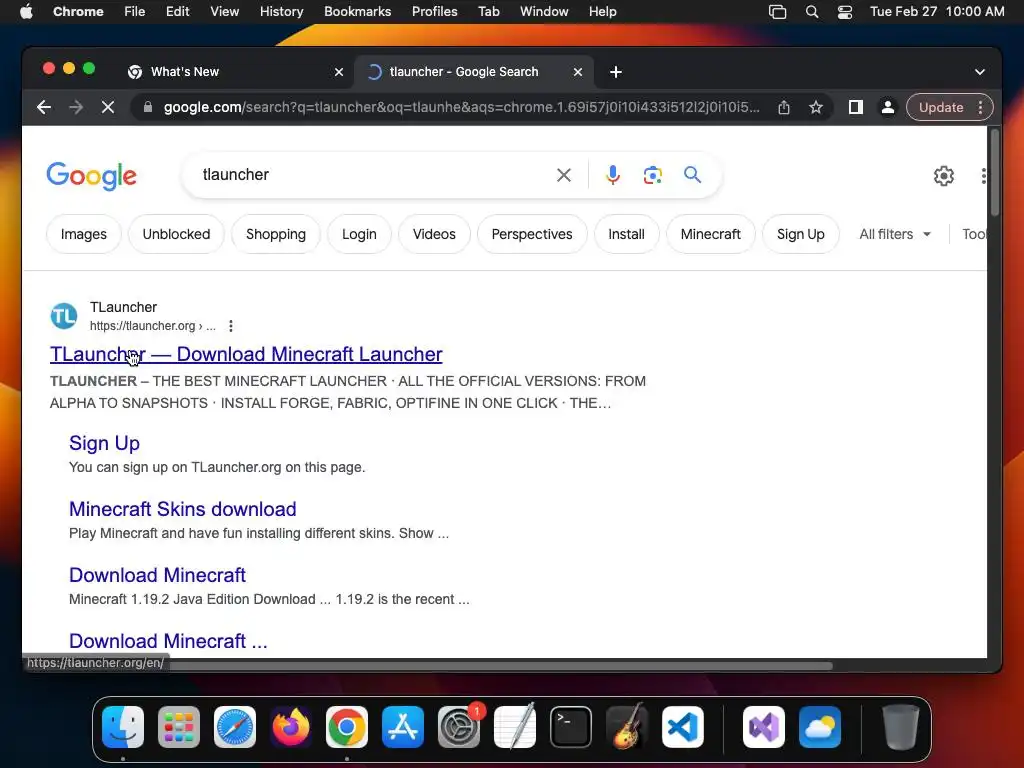Viewport: 1024px width, 768px height.
Task: Launch GarageBand from the Dock
Action: (627, 727)
